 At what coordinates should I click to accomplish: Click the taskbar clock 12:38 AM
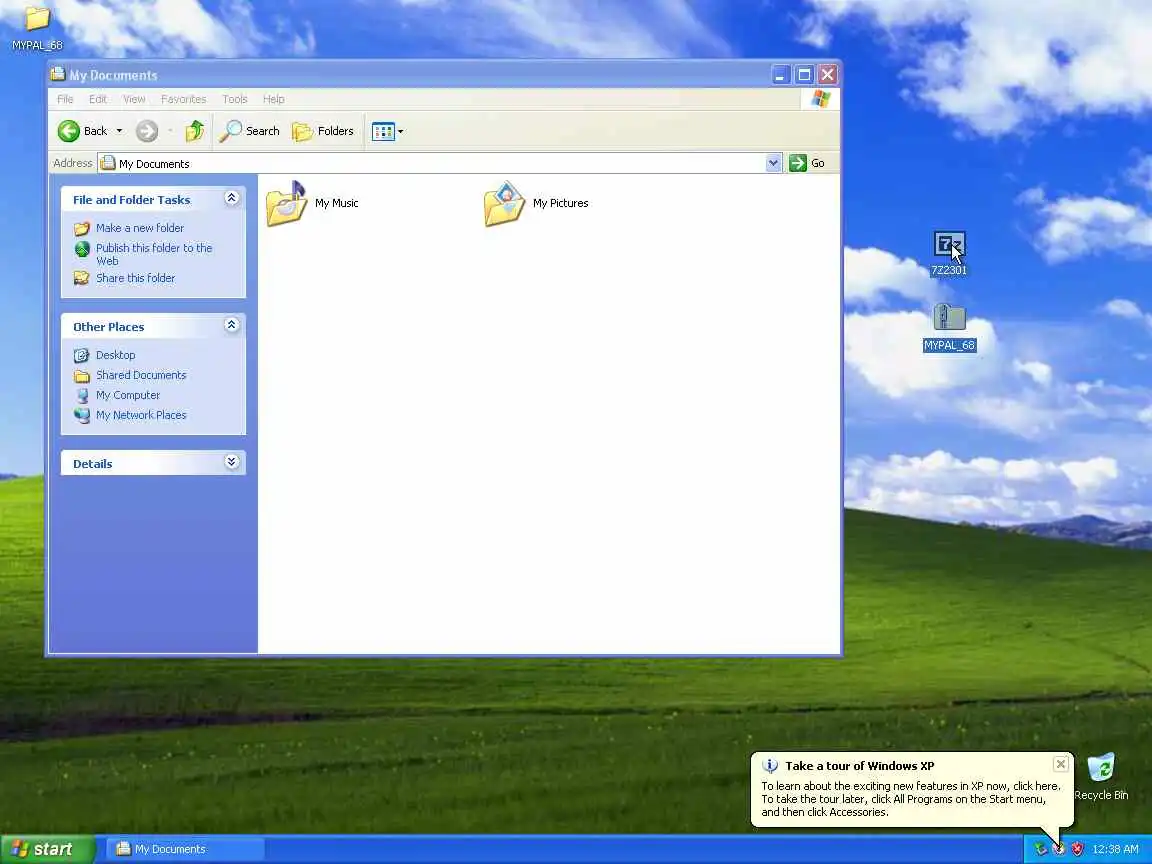pos(1115,849)
